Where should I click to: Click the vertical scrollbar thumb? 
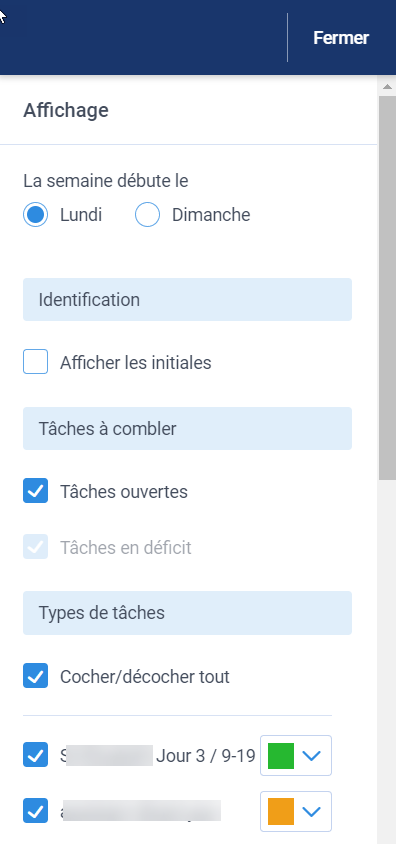pyautogui.click(x=387, y=288)
